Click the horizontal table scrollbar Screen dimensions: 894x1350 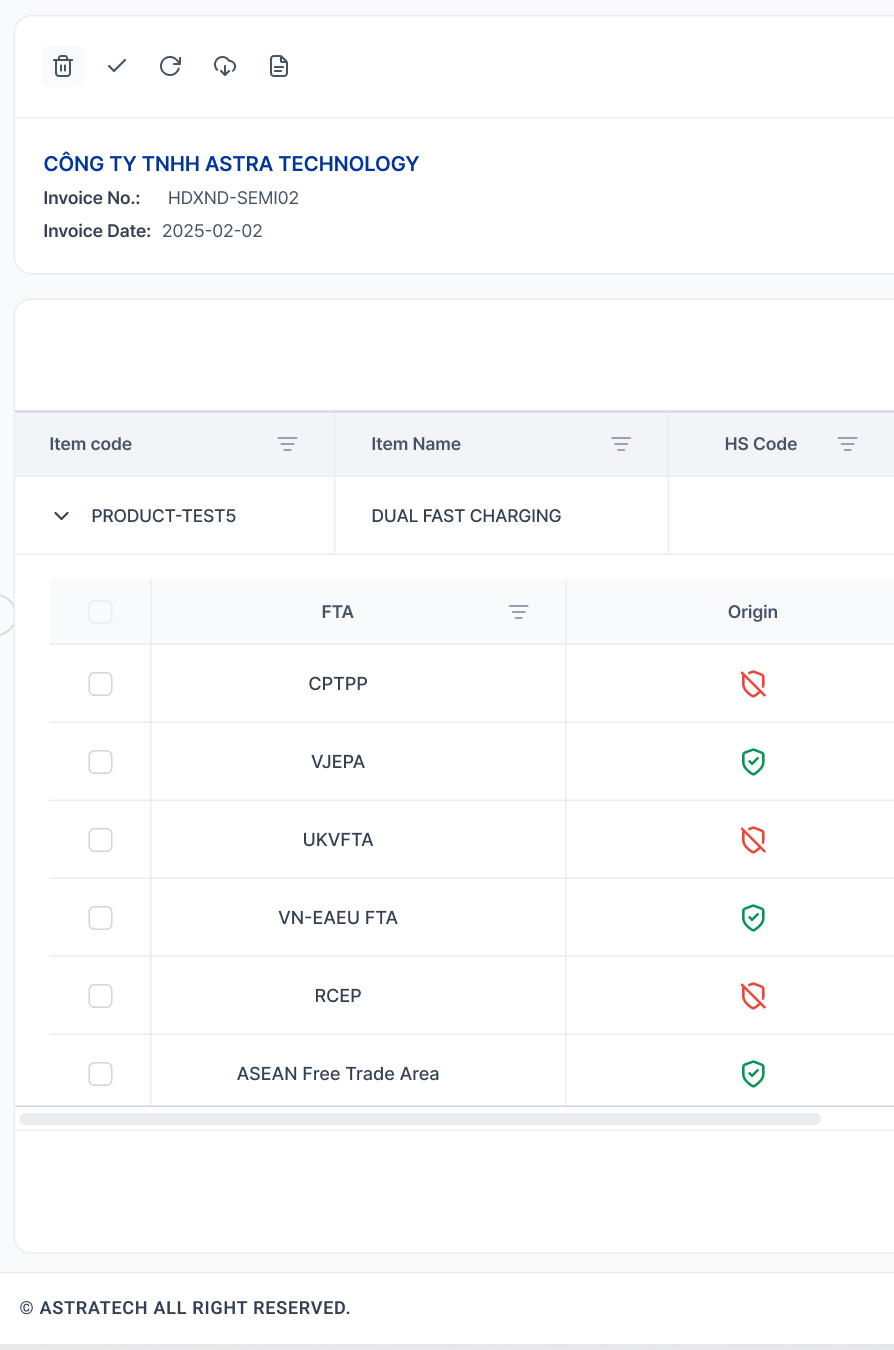click(x=420, y=1119)
